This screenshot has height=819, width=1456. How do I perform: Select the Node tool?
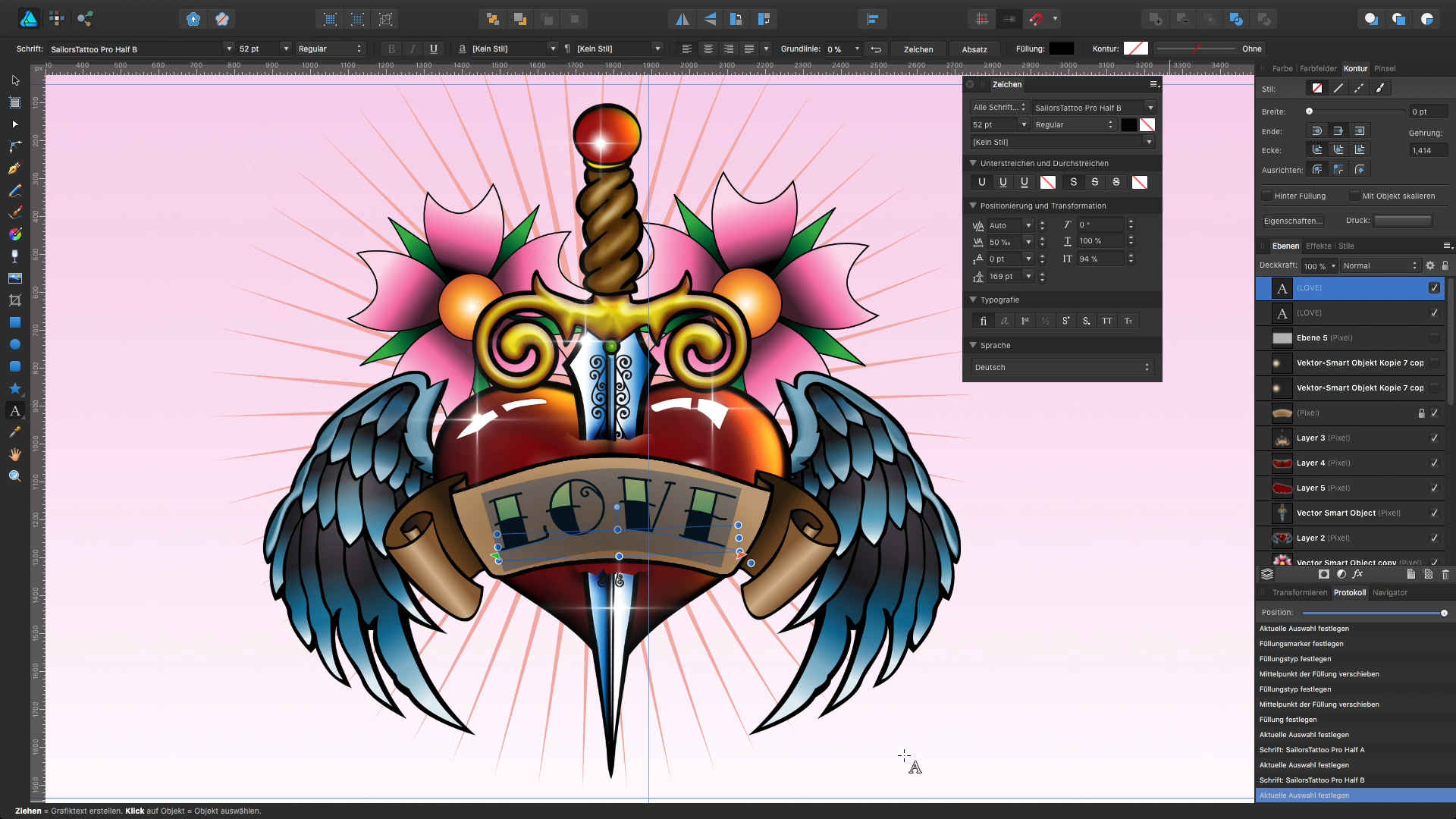(x=15, y=124)
